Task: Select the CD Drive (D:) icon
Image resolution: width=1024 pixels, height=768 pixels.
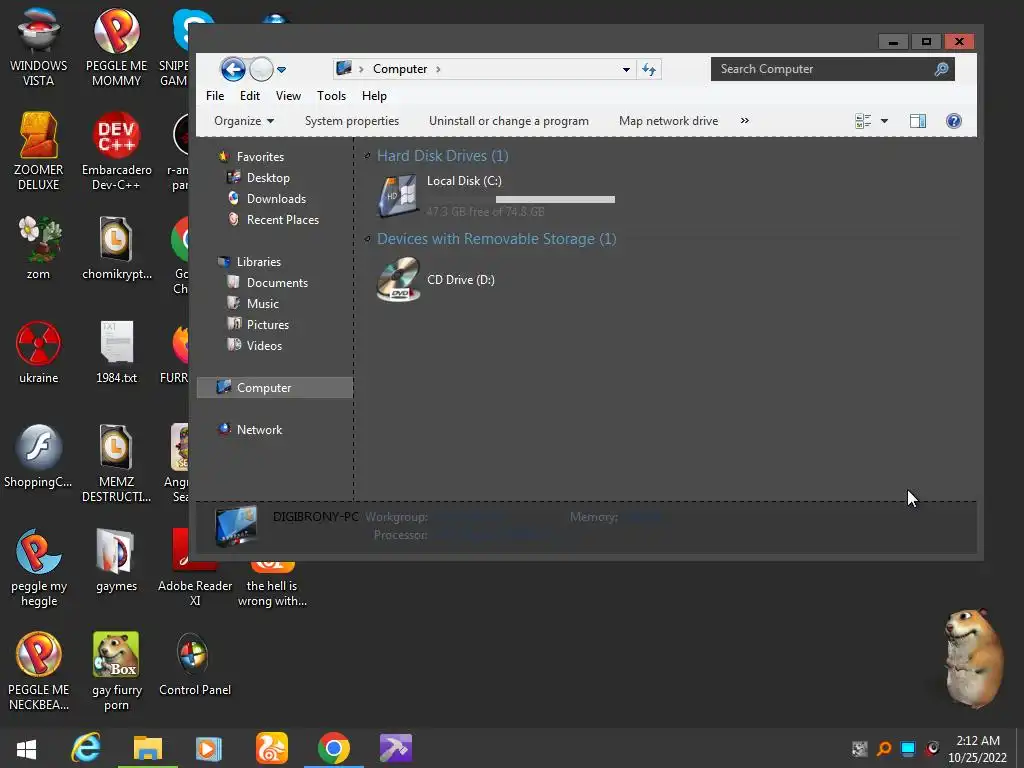Action: click(398, 279)
